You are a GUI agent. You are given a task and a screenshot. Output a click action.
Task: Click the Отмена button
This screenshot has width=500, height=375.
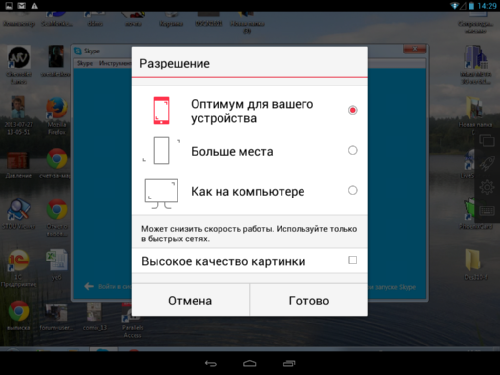tap(190, 300)
